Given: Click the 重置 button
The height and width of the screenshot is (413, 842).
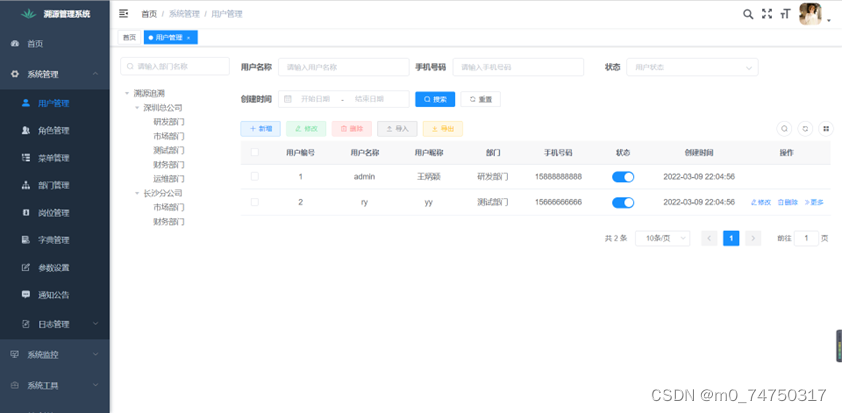Looking at the screenshot, I should [x=481, y=99].
